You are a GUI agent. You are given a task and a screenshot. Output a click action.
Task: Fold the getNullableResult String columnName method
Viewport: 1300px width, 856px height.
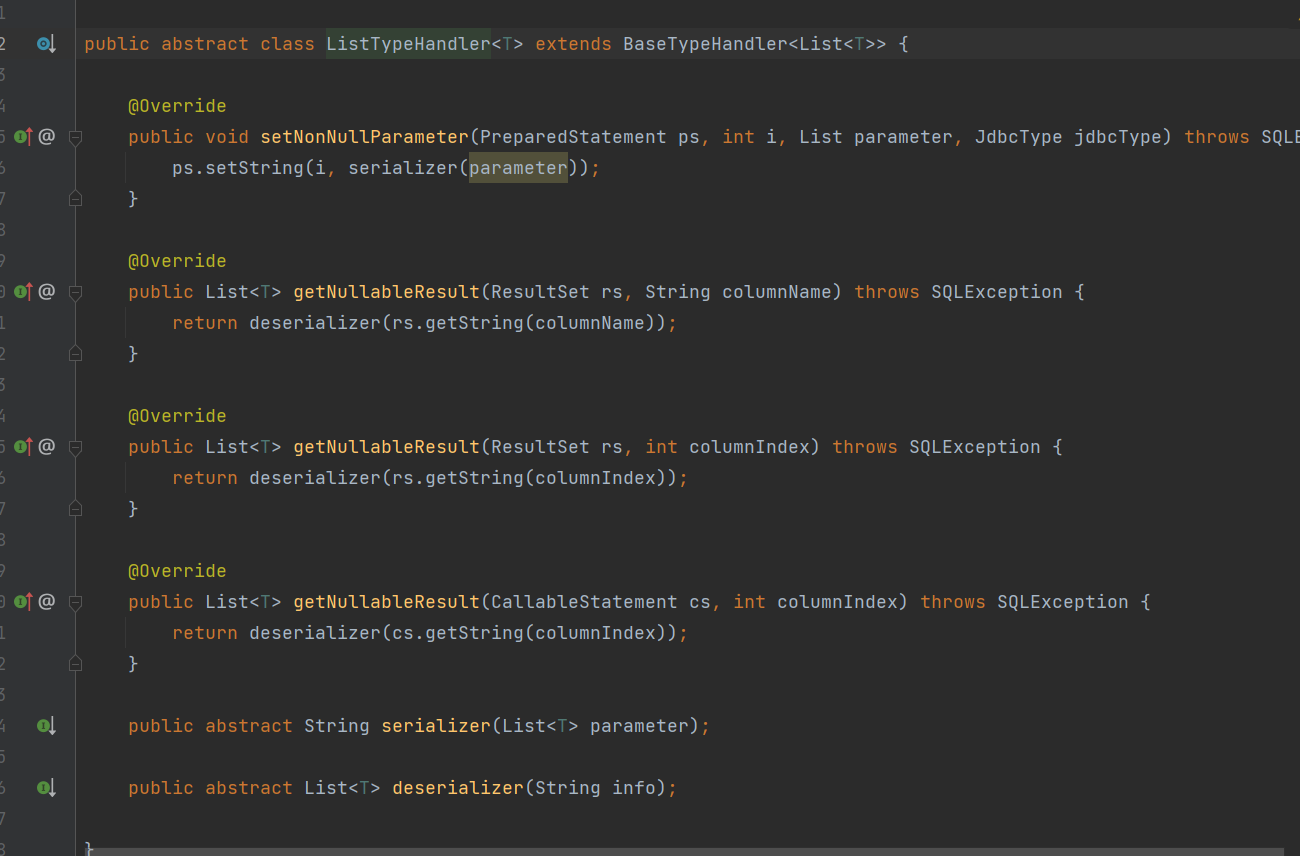75,293
